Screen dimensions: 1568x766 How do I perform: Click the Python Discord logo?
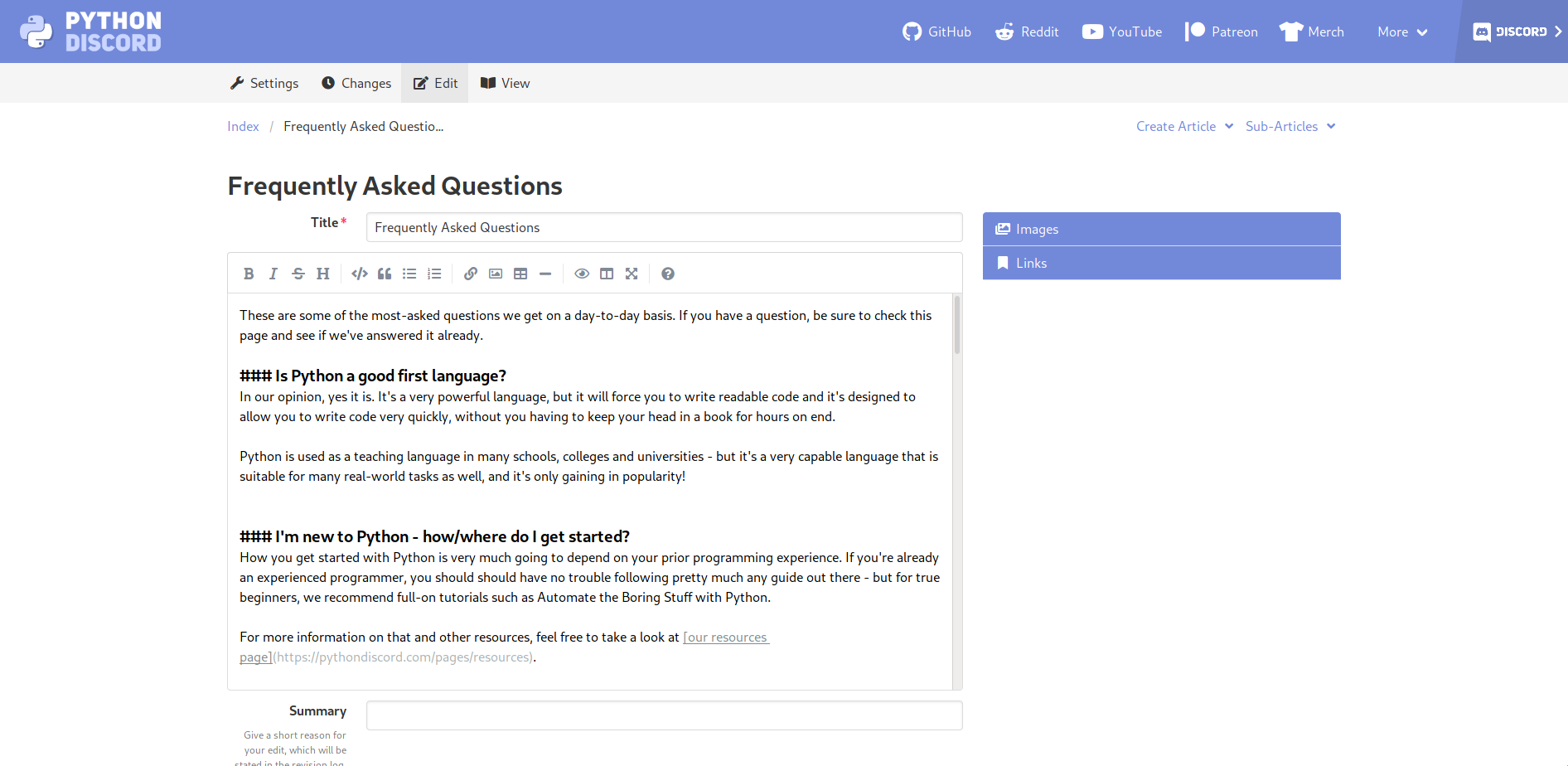click(91, 32)
